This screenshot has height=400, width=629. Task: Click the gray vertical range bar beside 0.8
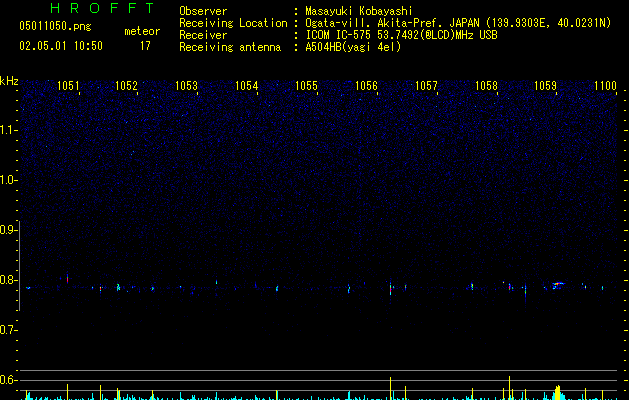[x=20, y=266]
